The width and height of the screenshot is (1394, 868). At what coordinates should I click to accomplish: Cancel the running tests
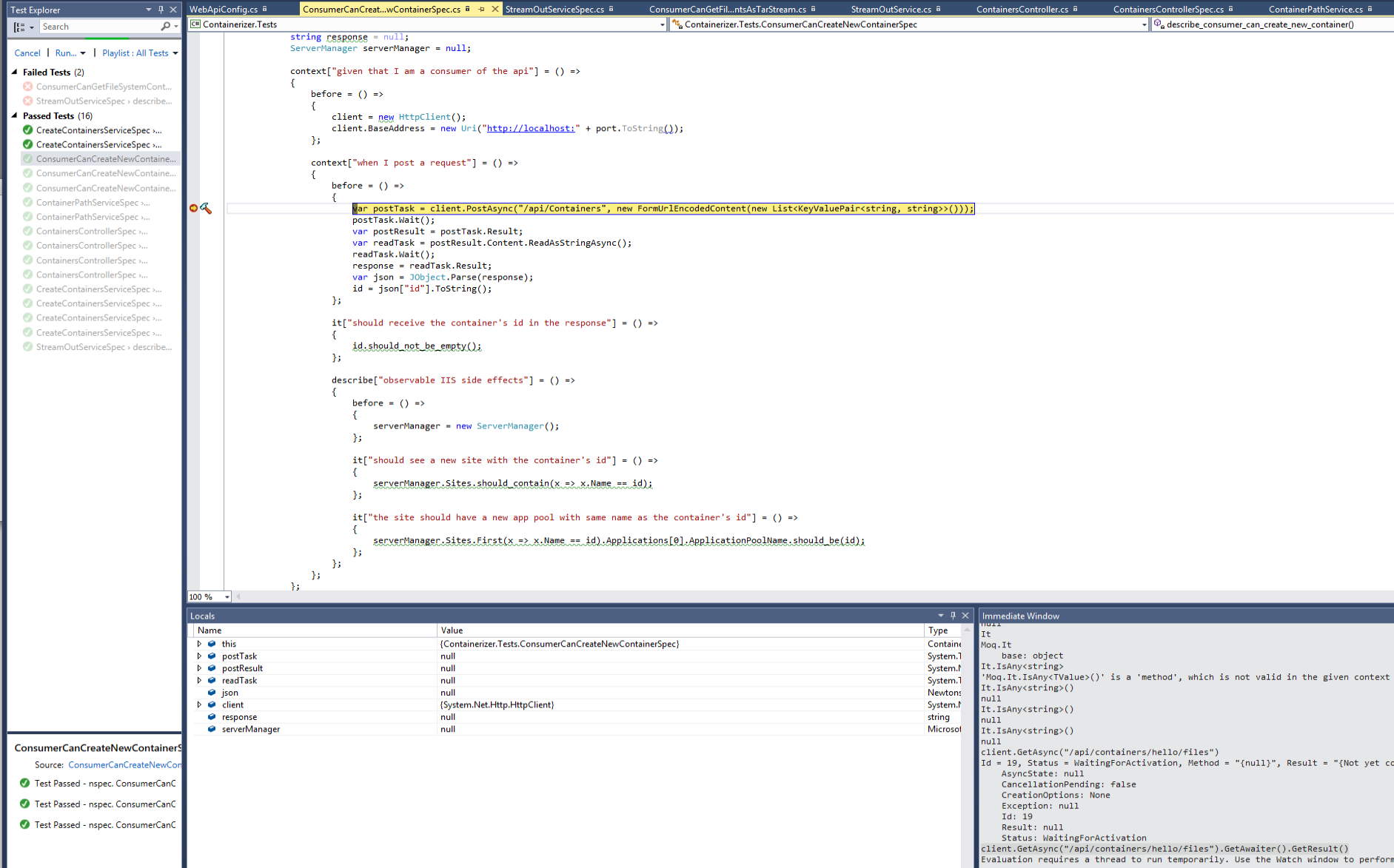[x=27, y=53]
